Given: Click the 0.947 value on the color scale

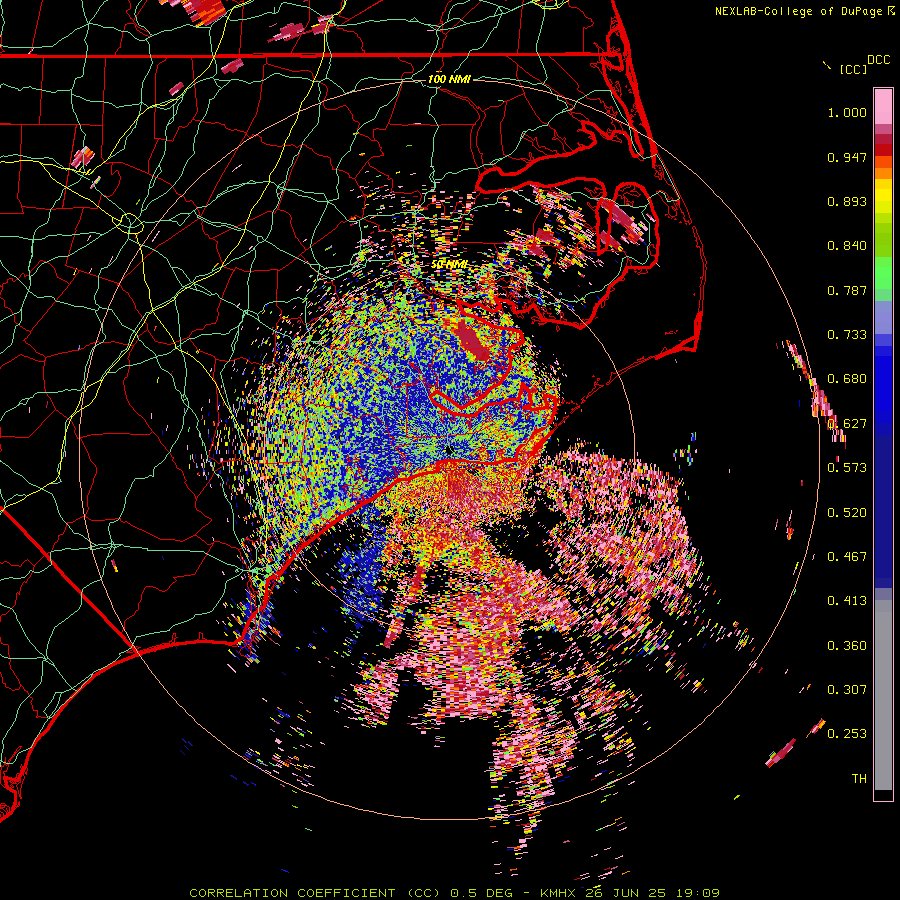Looking at the screenshot, I should pos(847,157).
